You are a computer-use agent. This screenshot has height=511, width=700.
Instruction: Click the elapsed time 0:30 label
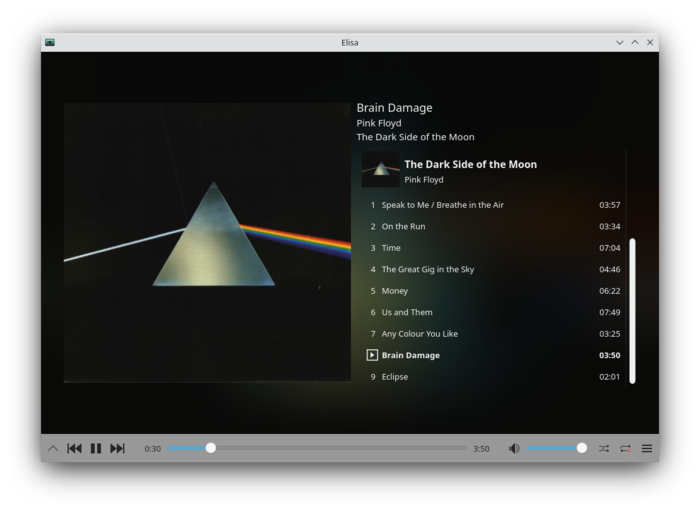pos(152,449)
